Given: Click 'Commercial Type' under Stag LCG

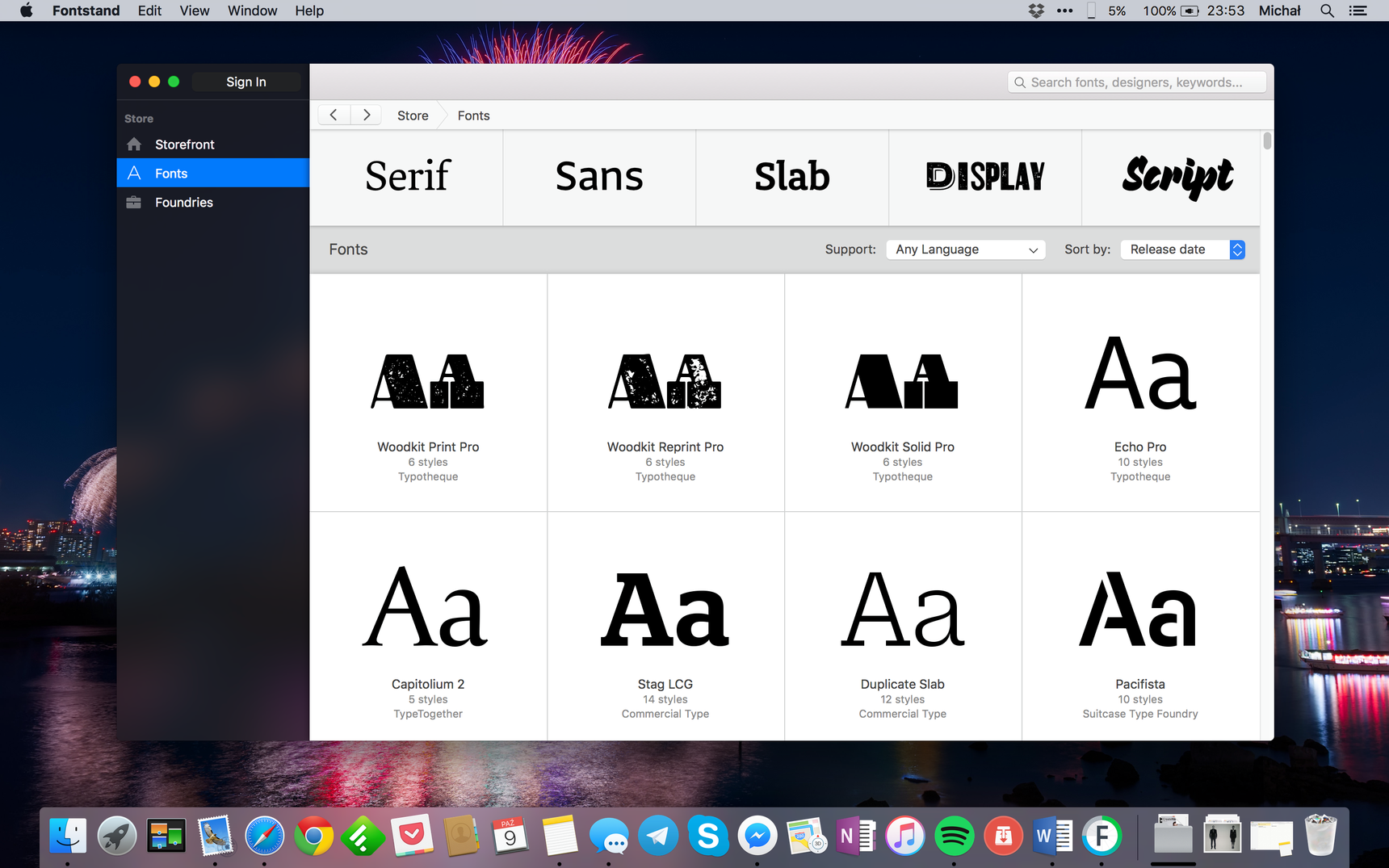Looking at the screenshot, I should 665,714.
